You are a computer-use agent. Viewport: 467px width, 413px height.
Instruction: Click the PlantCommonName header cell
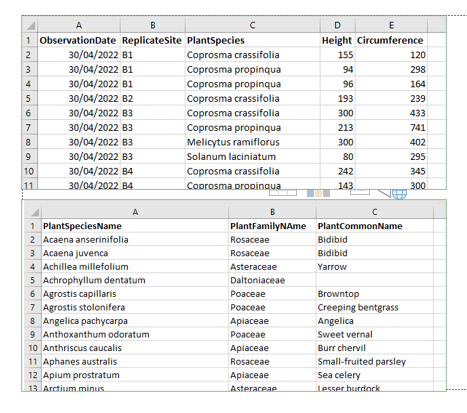tap(375, 226)
